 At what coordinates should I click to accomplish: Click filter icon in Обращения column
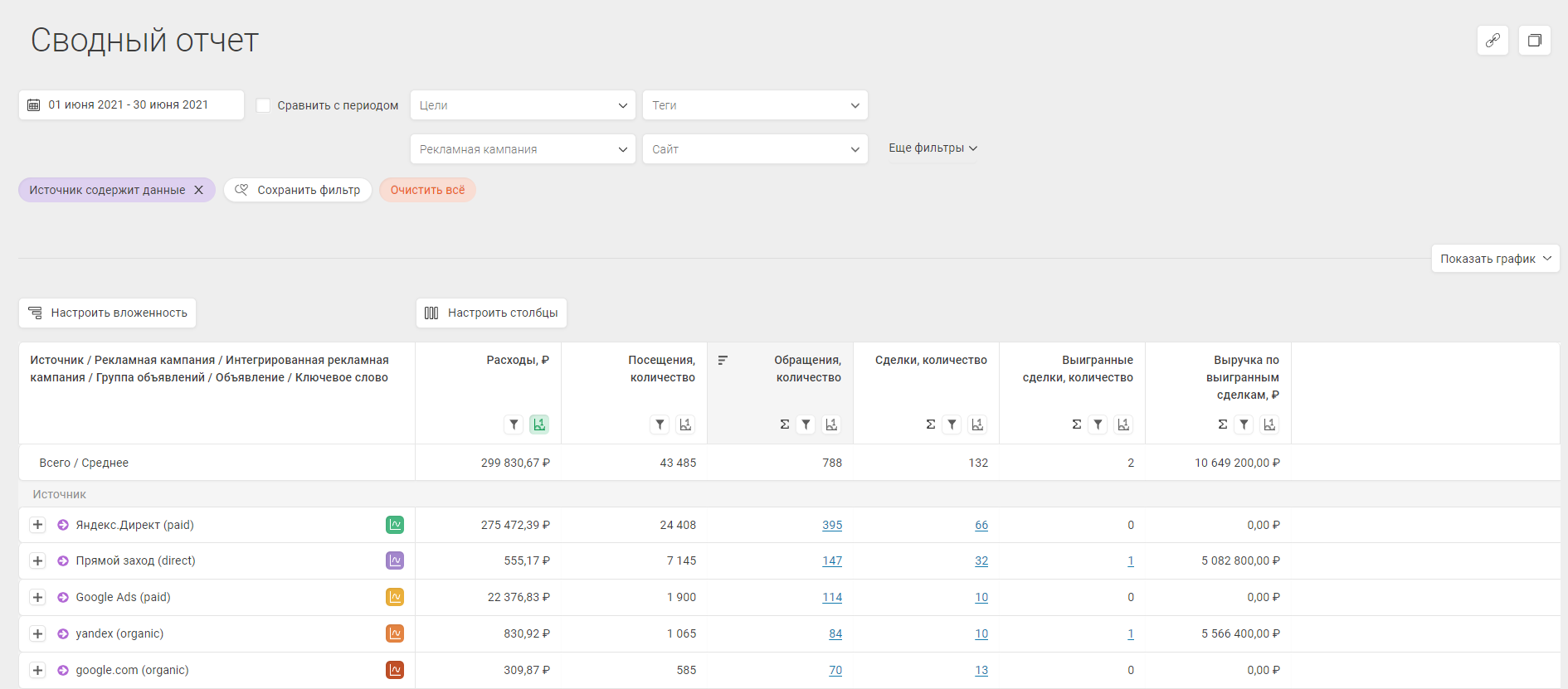pyautogui.click(x=806, y=425)
